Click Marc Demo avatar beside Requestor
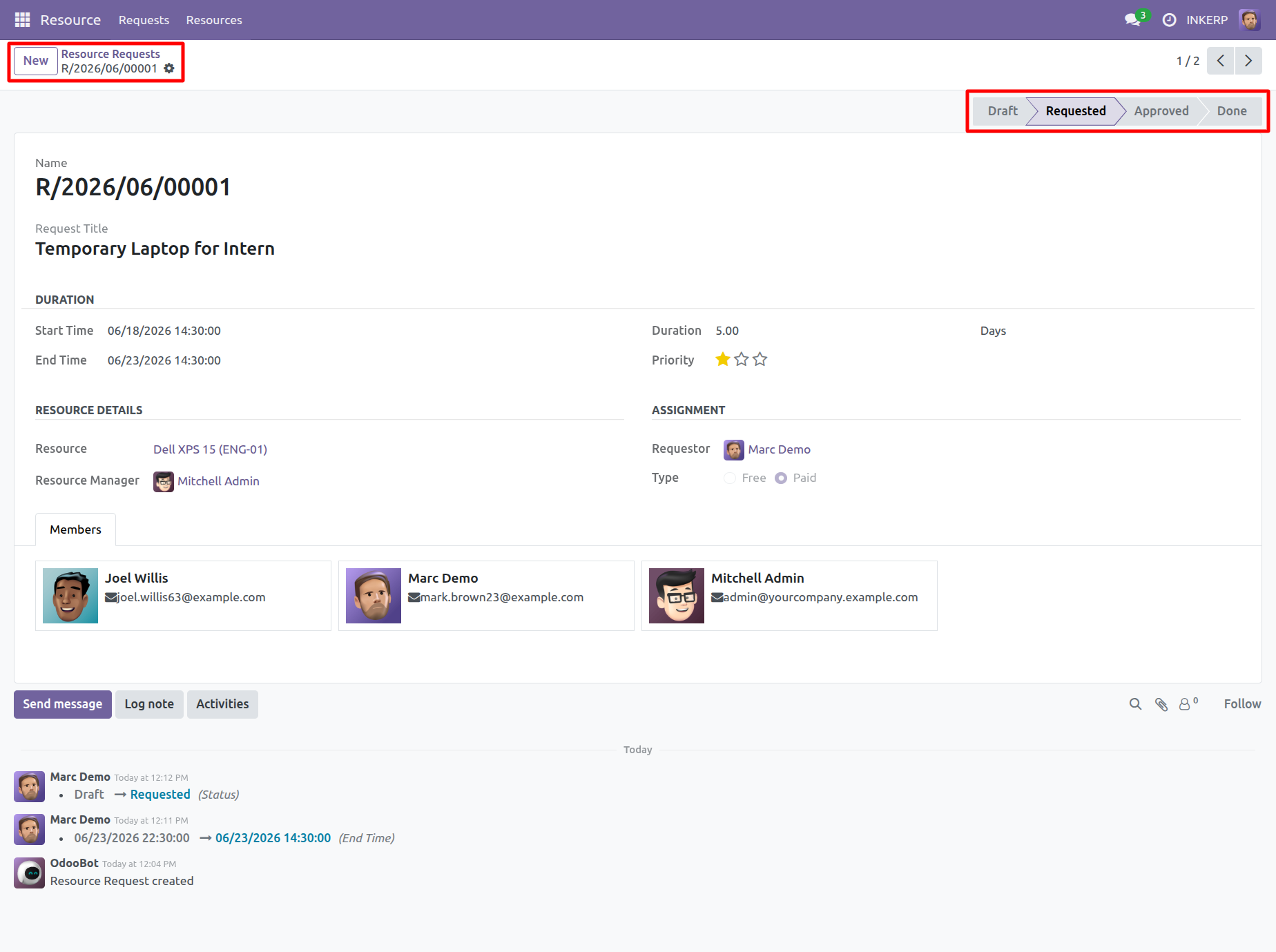 pos(734,450)
